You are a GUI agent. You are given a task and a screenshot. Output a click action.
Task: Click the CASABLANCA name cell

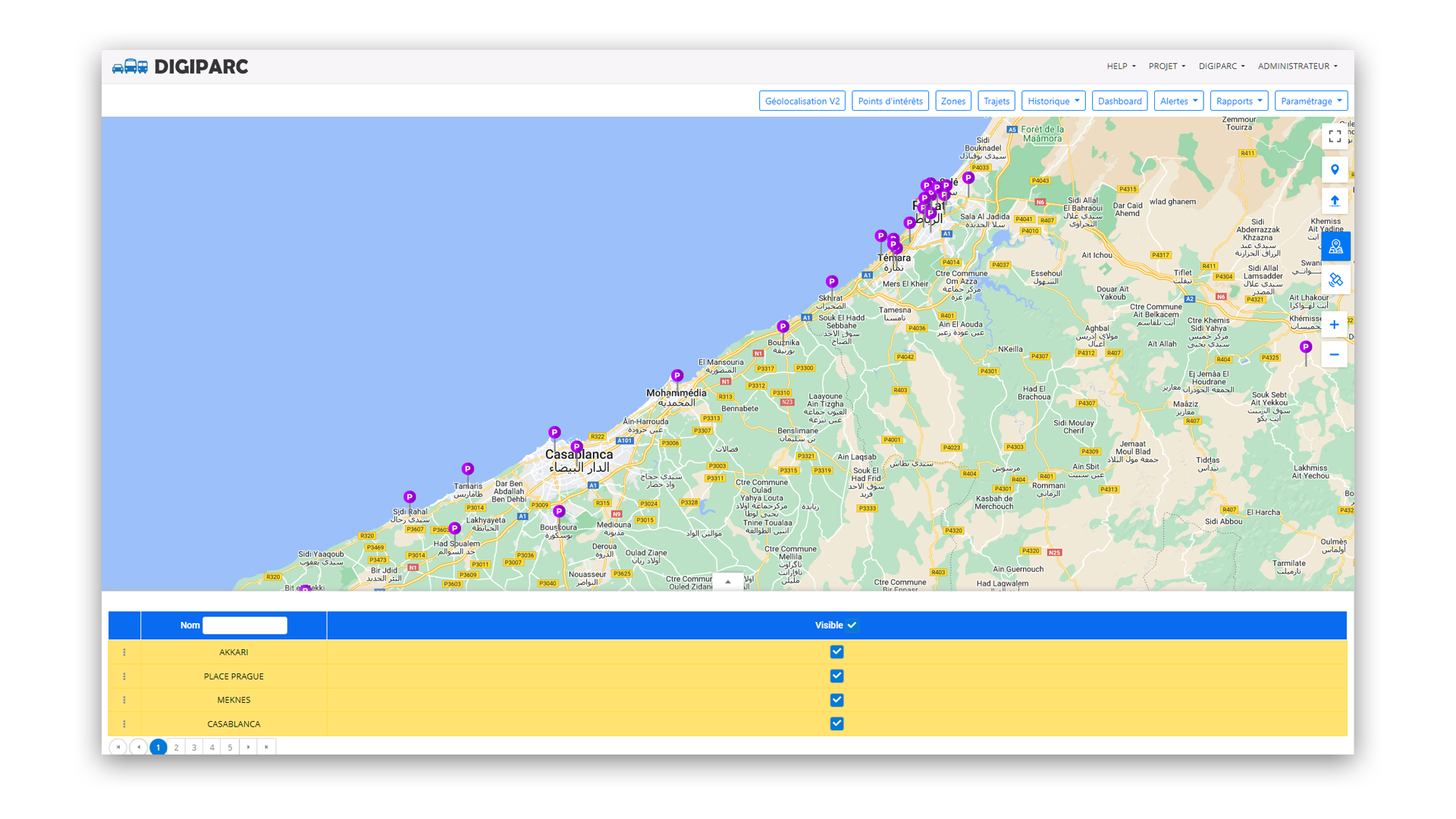tap(234, 724)
